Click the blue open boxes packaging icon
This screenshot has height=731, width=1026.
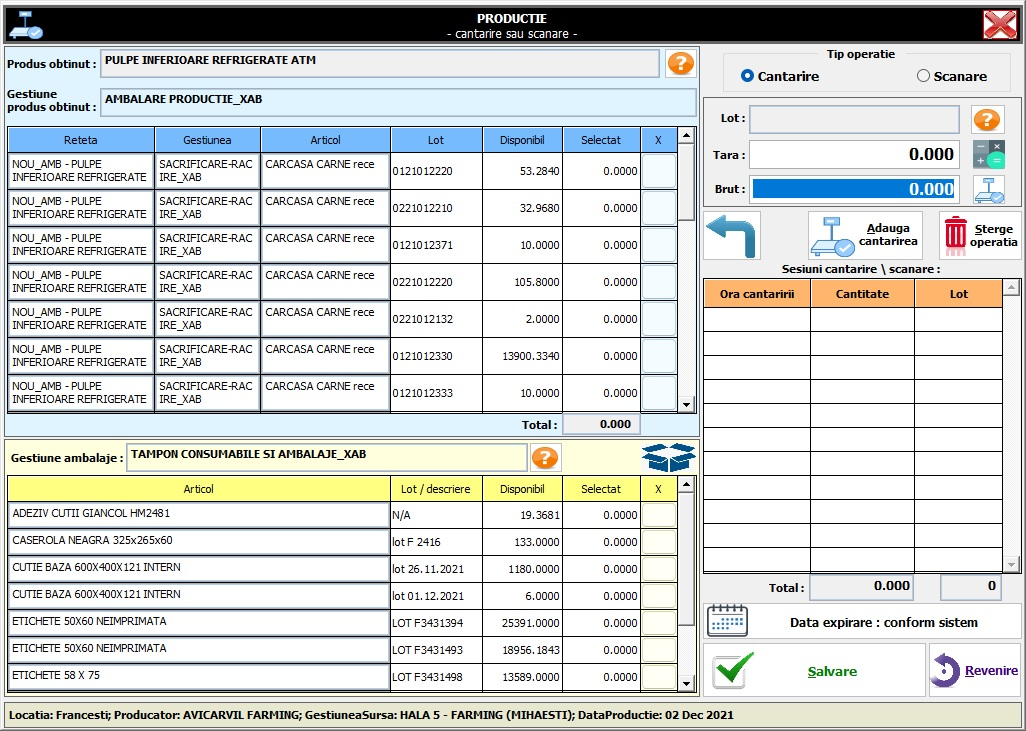(668, 457)
